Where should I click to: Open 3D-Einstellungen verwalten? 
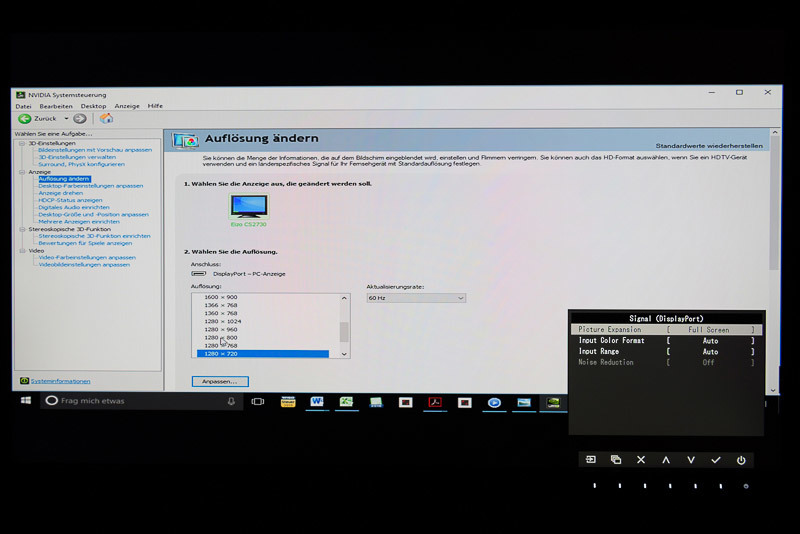coord(77,157)
